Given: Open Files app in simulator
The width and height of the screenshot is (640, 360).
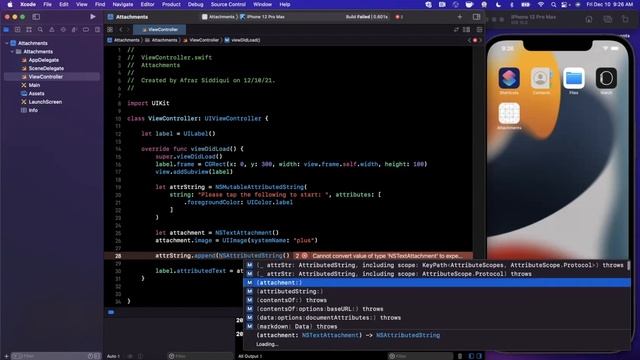Looking at the screenshot, I should pyautogui.click(x=573, y=78).
